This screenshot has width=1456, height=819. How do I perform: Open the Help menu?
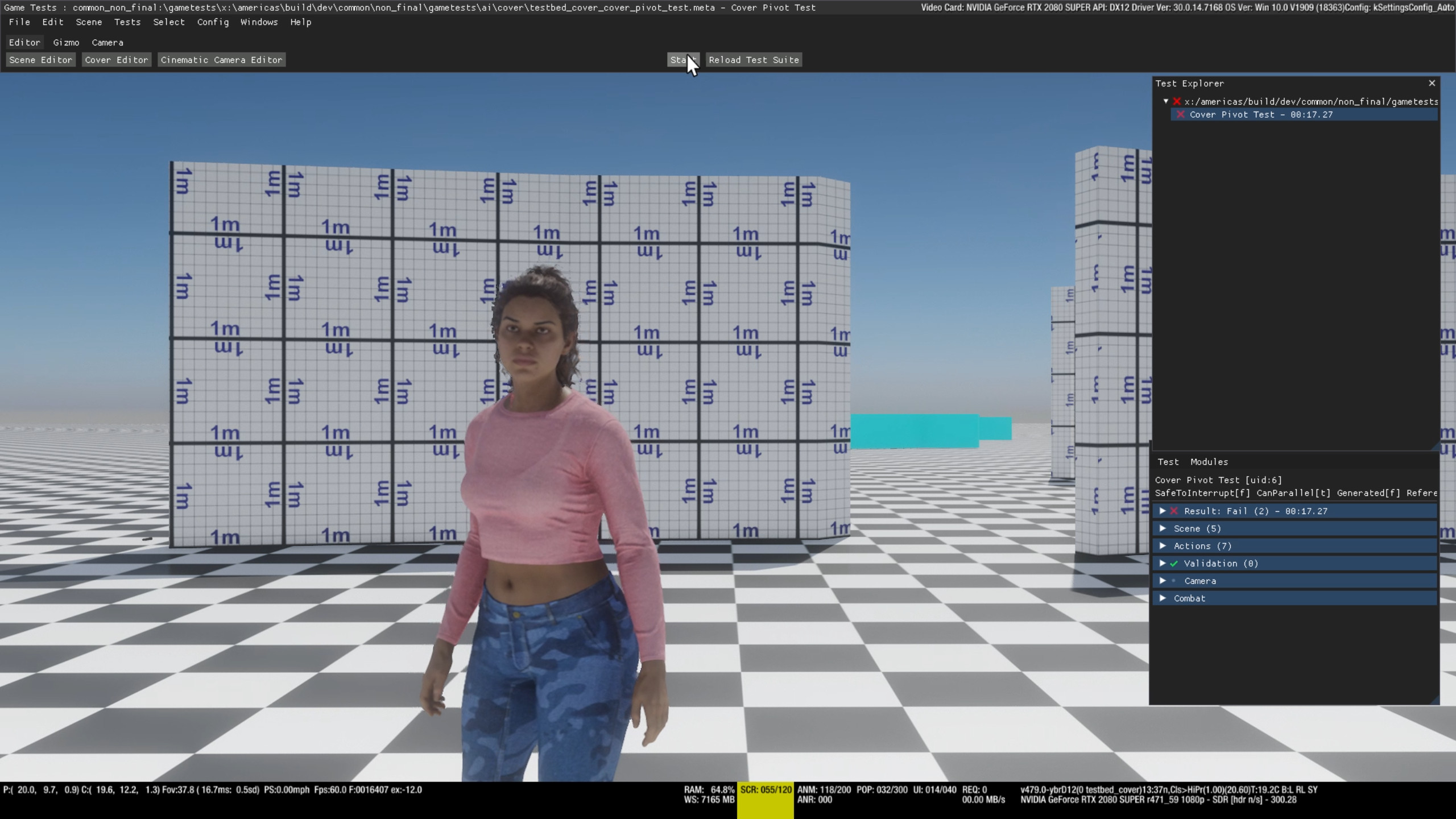[x=300, y=22]
